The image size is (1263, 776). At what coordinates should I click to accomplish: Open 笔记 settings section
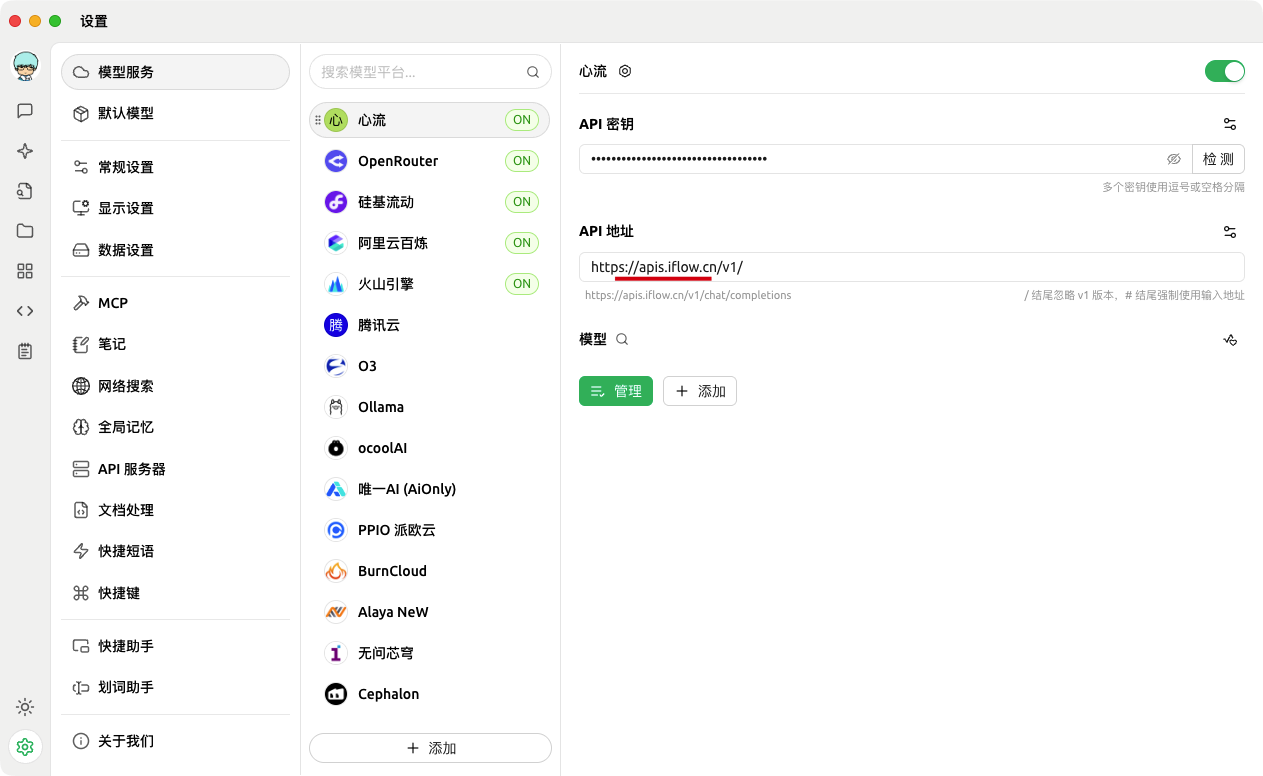(175, 344)
